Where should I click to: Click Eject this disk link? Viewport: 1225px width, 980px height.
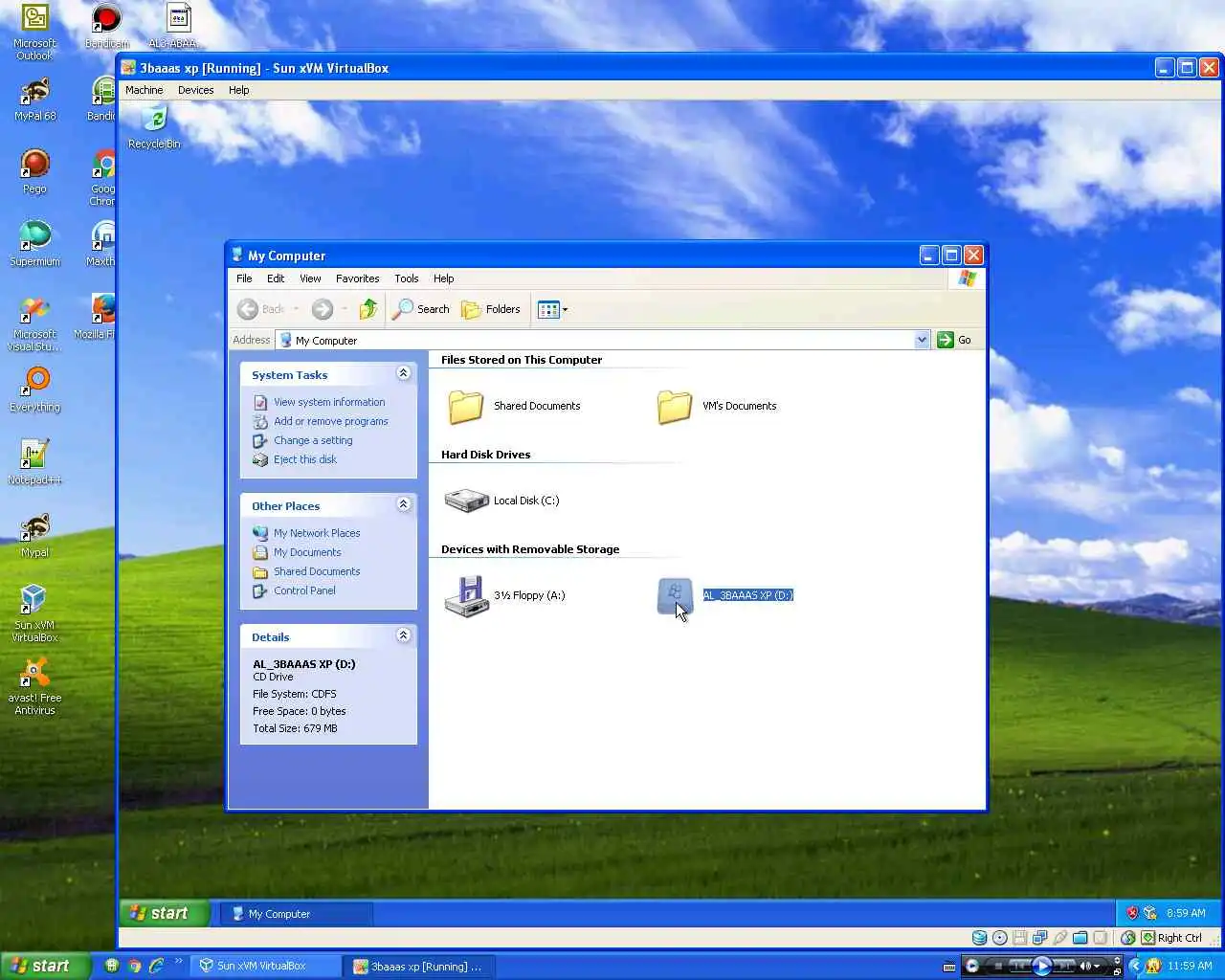tap(305, 459)
